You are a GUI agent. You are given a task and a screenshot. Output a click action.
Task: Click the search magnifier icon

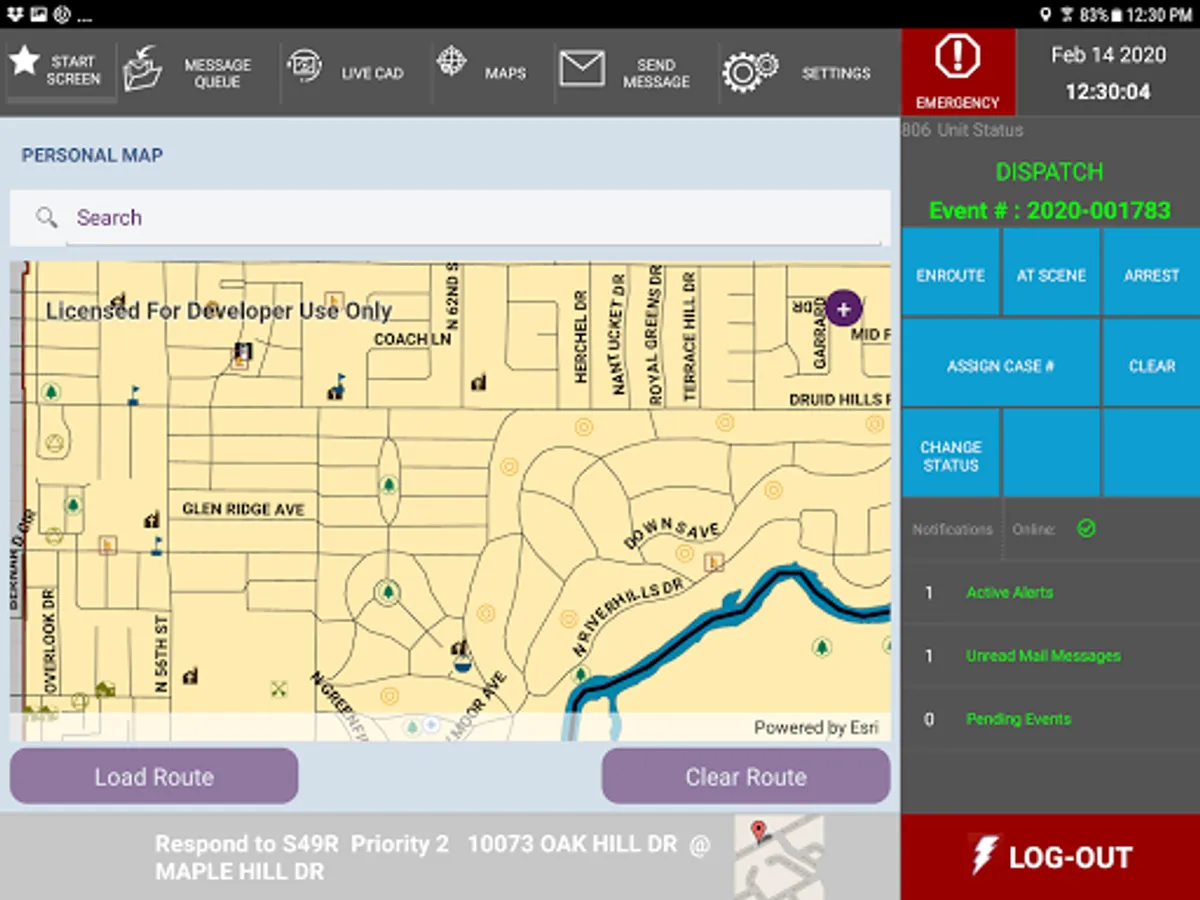tap(45, 217)
